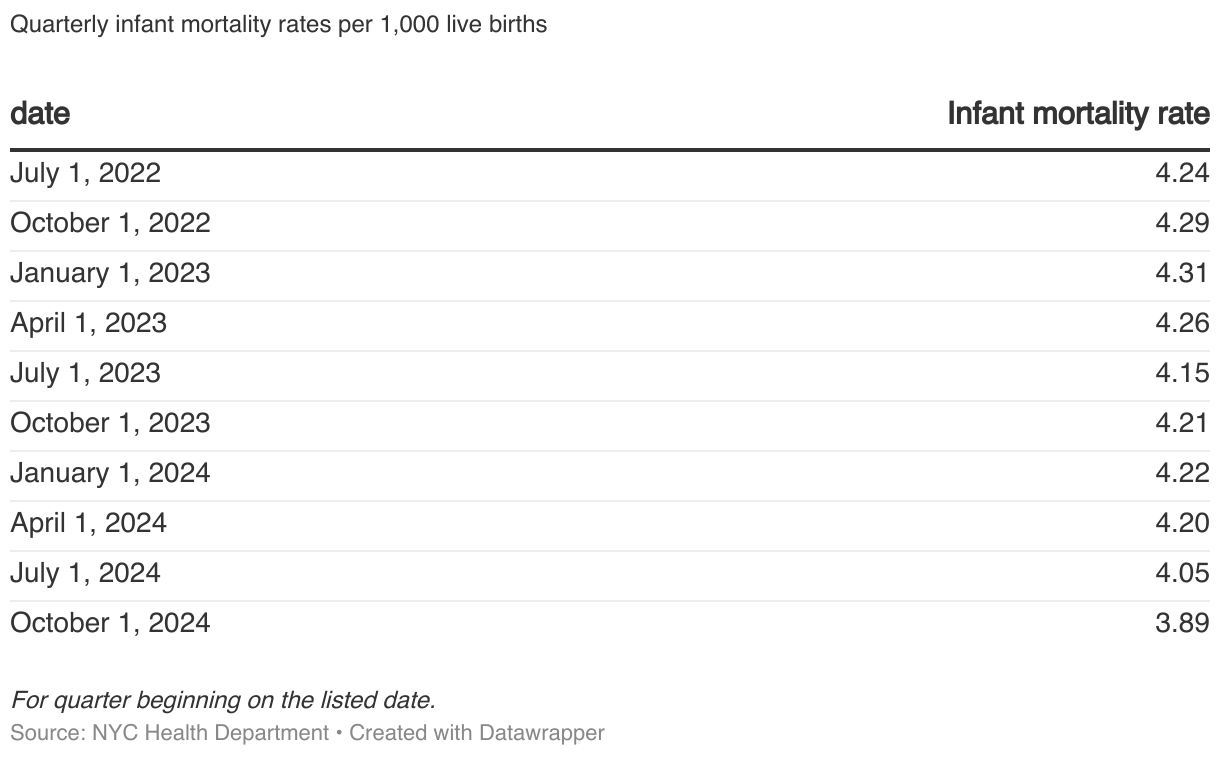Image resolution: width=1220 pixels, height=758 pixels.
Task: Click the October 1, 2023 date cell
Action: tap(110, 423)
